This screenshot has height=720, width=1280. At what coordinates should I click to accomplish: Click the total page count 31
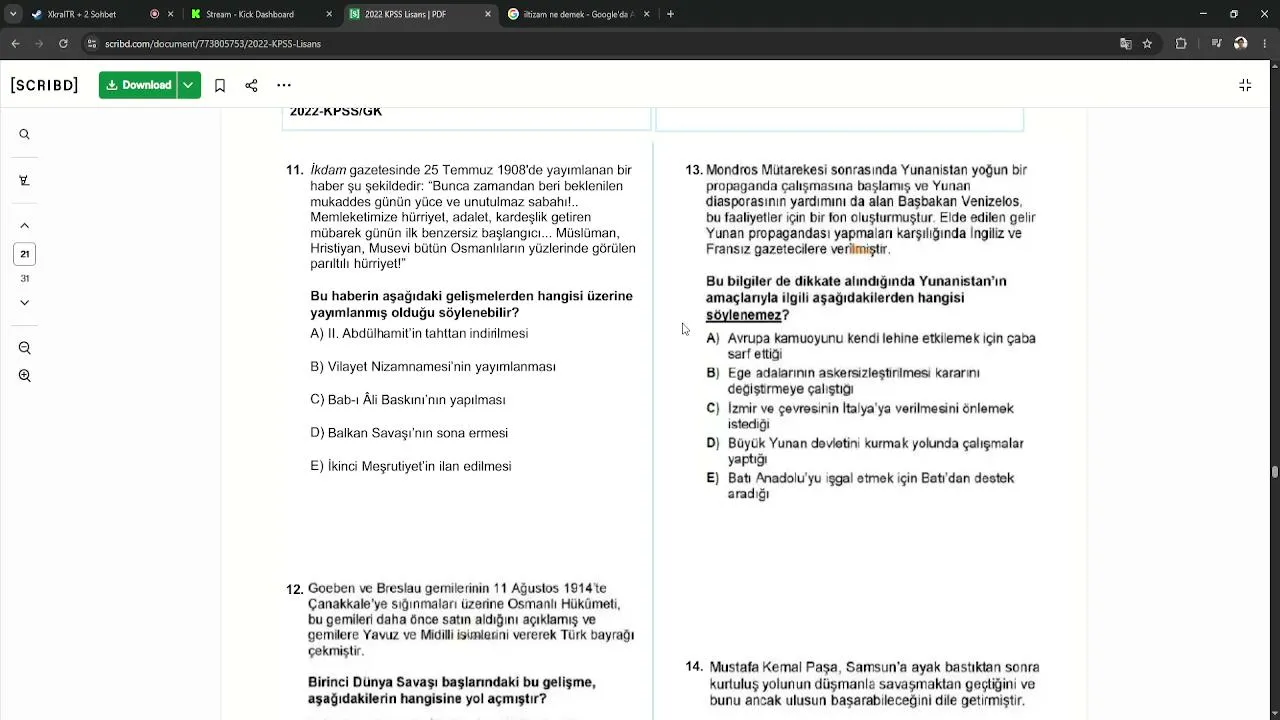(x=25, y=279)
